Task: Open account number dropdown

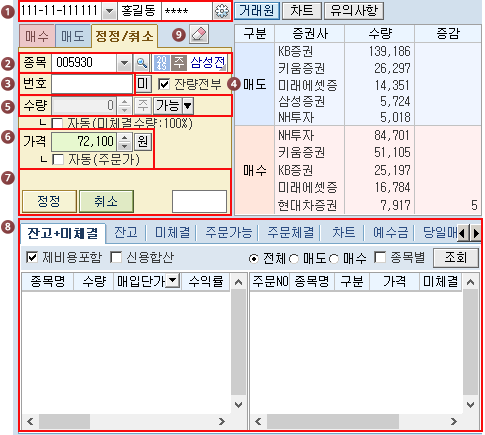Action: pyautogui.click(x=109, y=11)
